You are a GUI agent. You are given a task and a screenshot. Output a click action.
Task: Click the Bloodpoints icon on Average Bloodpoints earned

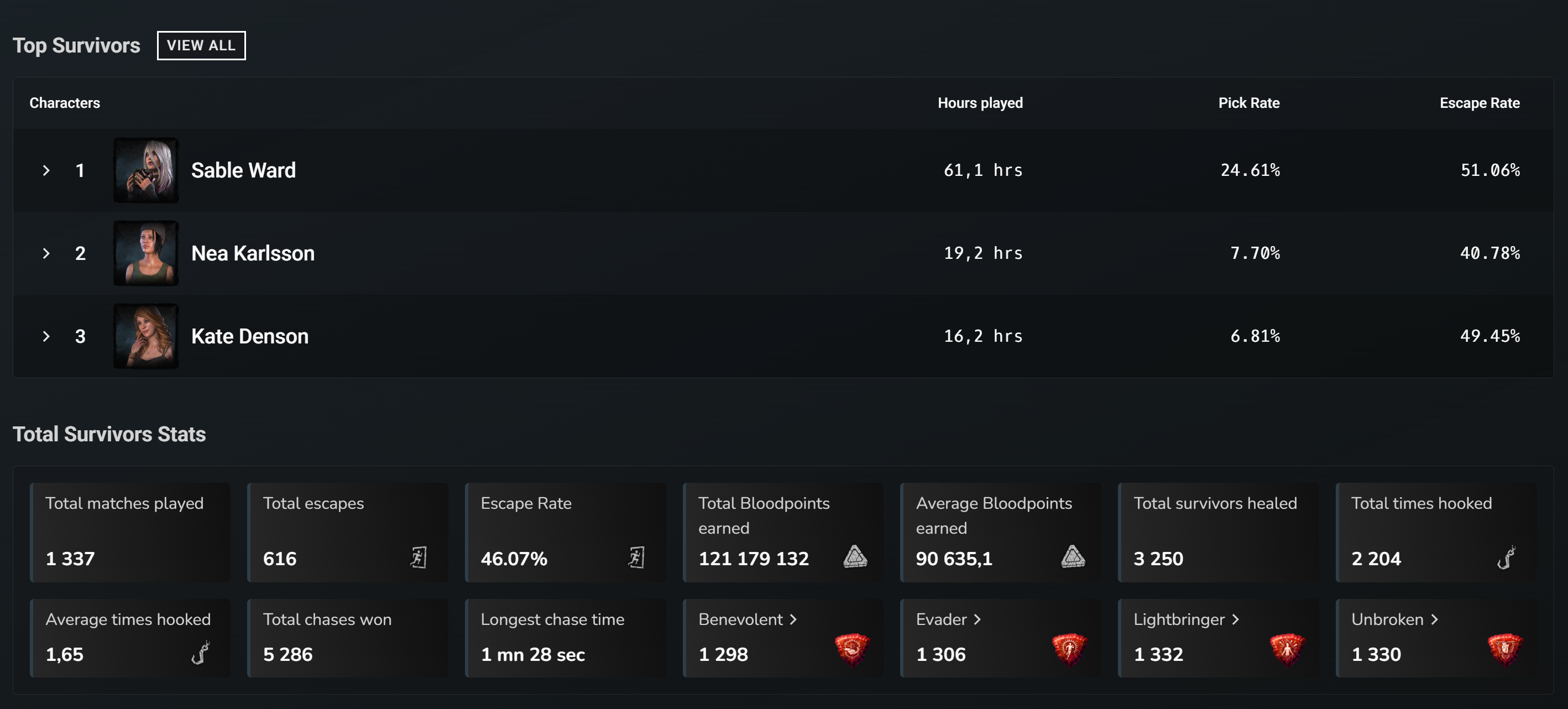(1074, 557)
